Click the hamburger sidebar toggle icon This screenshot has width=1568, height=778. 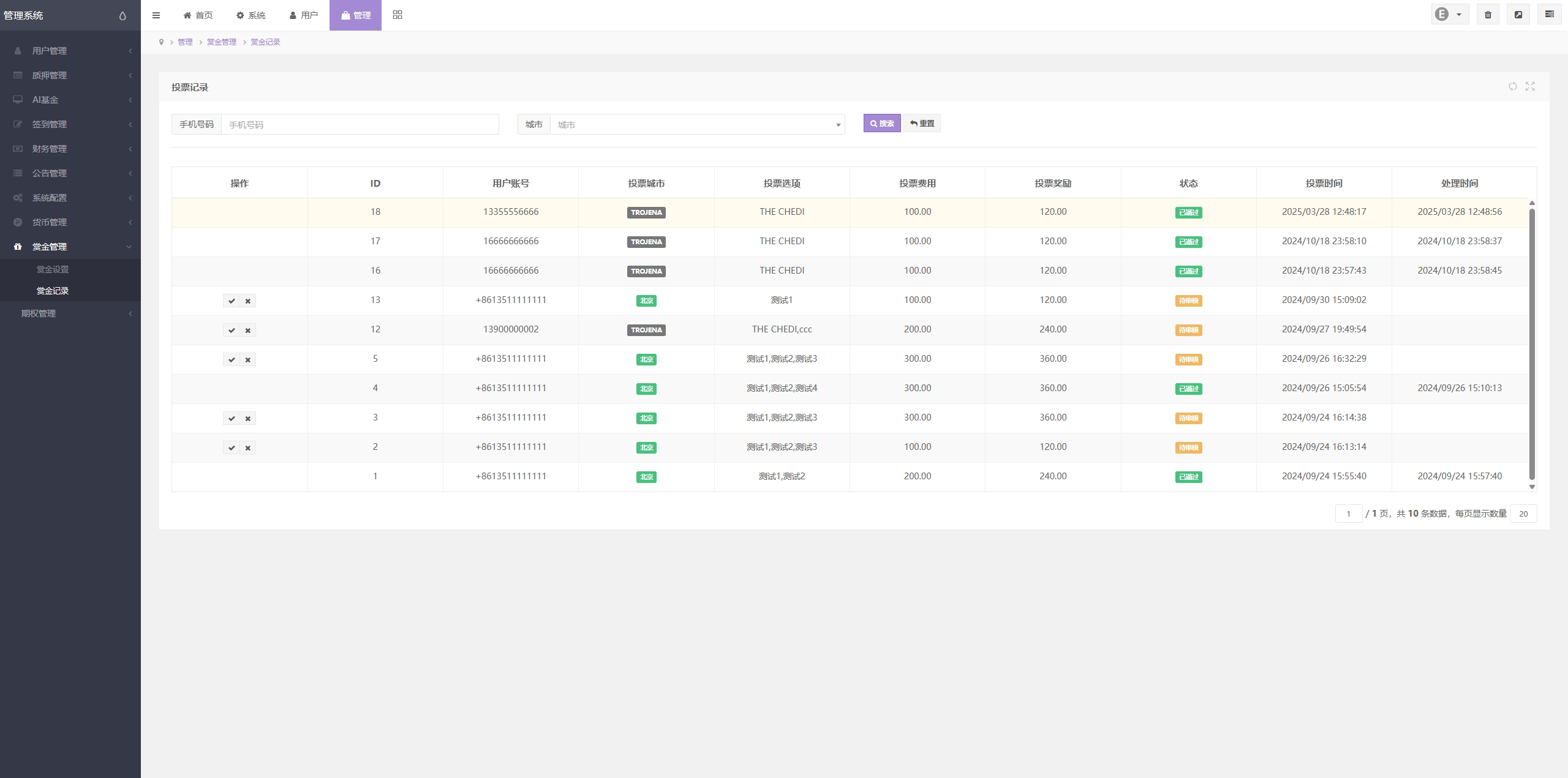coord(156,15)
